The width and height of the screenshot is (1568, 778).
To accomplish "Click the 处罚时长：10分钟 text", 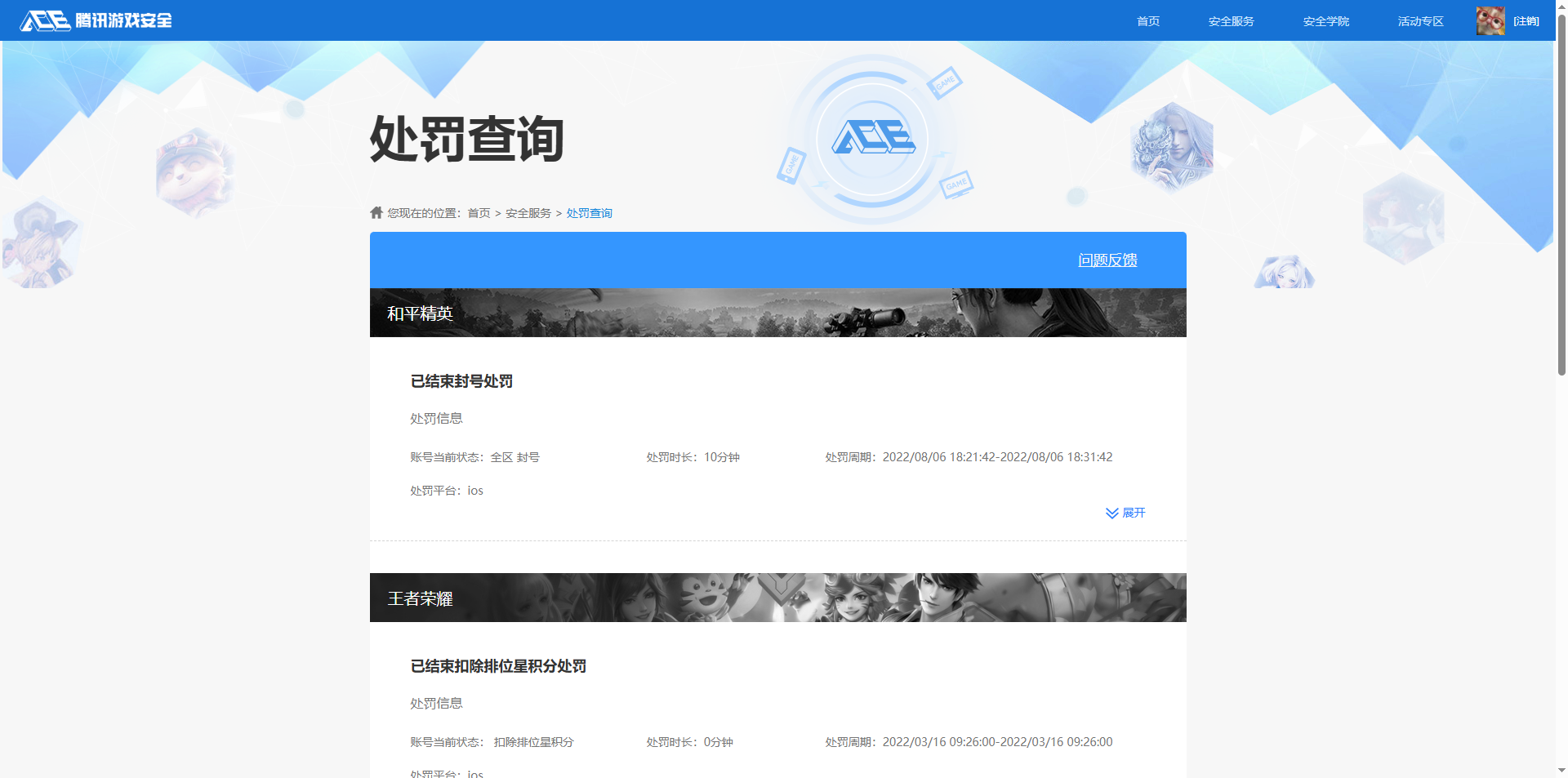I will (x=693, y=457).
